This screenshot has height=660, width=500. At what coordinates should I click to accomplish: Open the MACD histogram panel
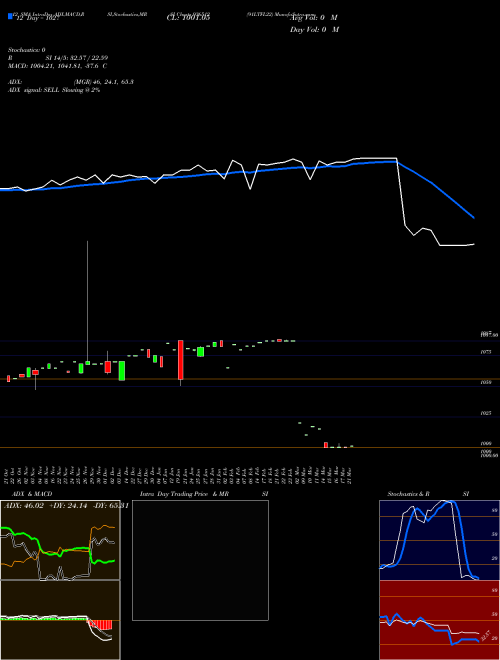click(60, 620)
